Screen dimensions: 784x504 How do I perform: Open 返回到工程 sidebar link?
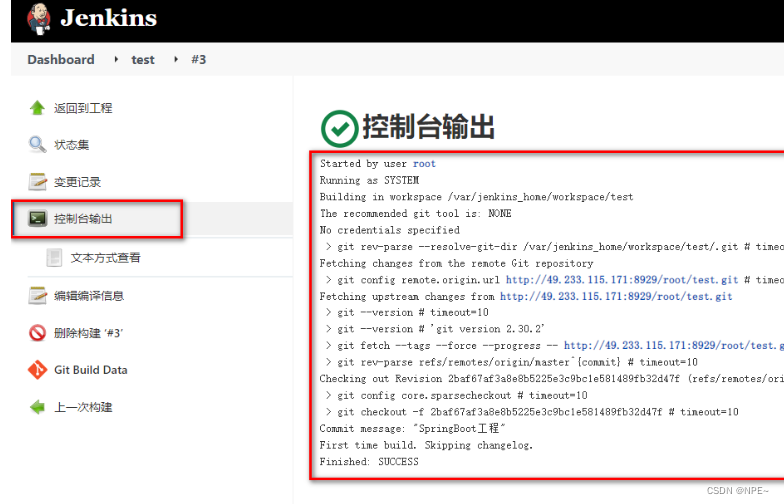(83, 108)
